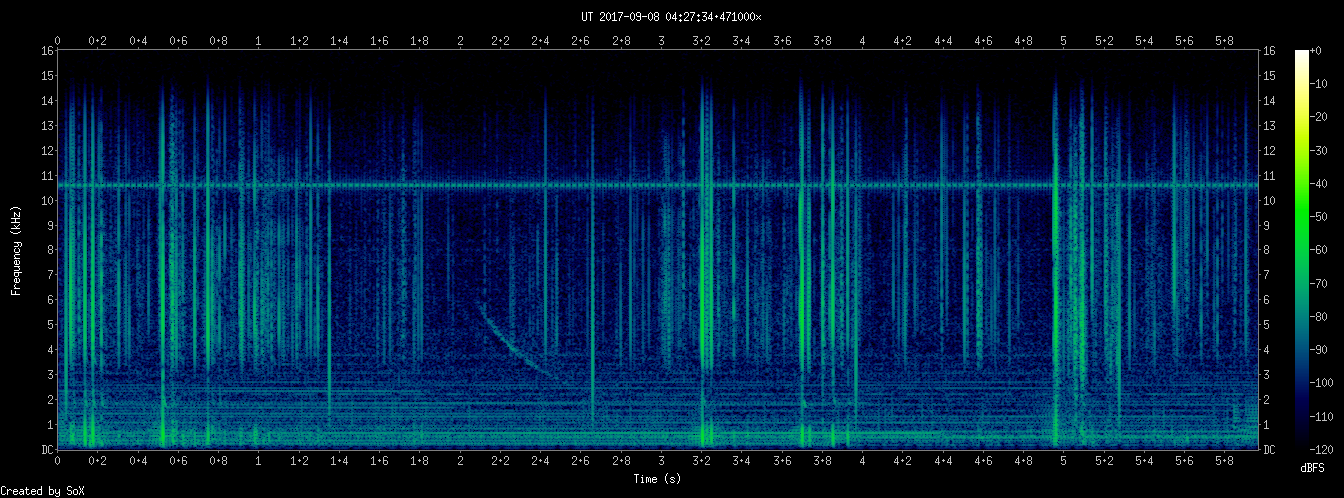Select the '-10' value on the dBFS scale
This screenshot has height=498, width=1344.
[1318, 84]
